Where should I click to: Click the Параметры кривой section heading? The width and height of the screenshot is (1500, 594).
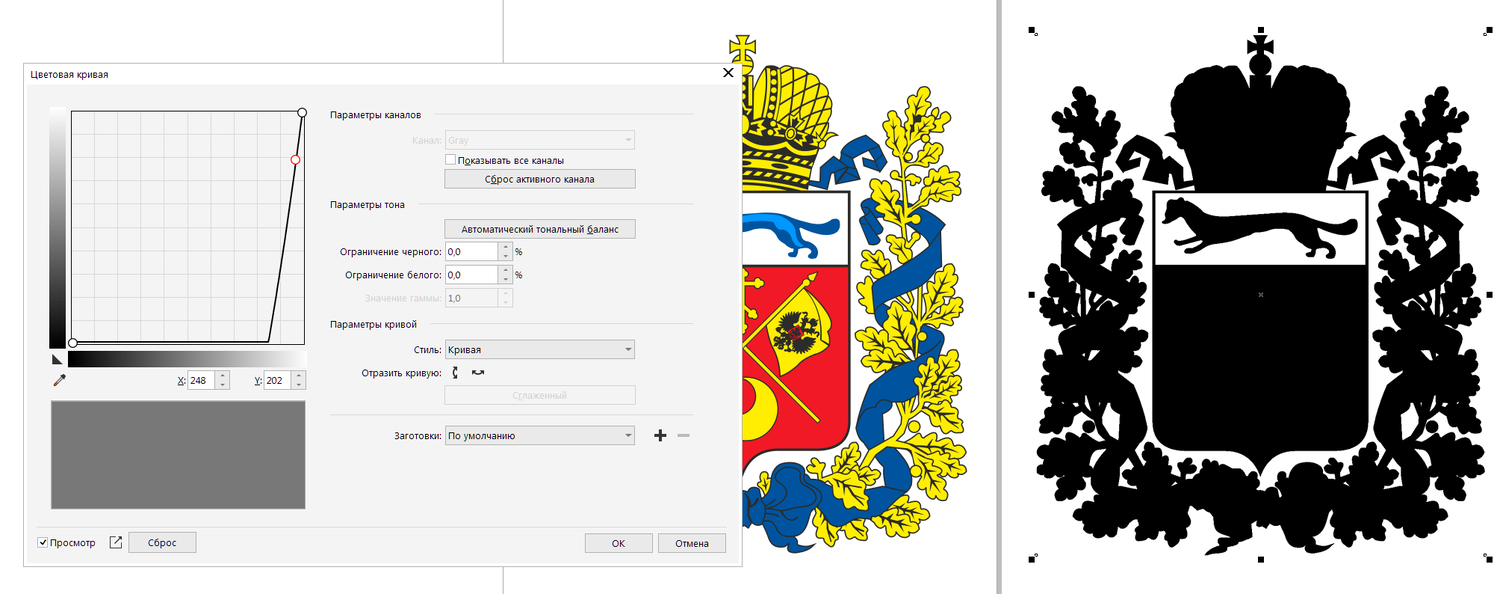(x=373, y=324)
